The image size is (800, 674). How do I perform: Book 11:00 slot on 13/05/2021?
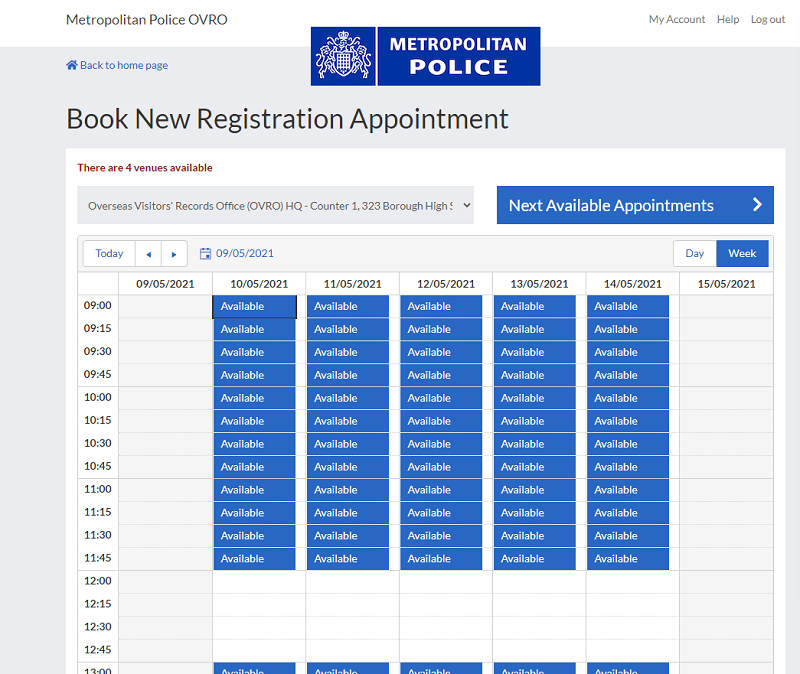[x=535, y=490]
